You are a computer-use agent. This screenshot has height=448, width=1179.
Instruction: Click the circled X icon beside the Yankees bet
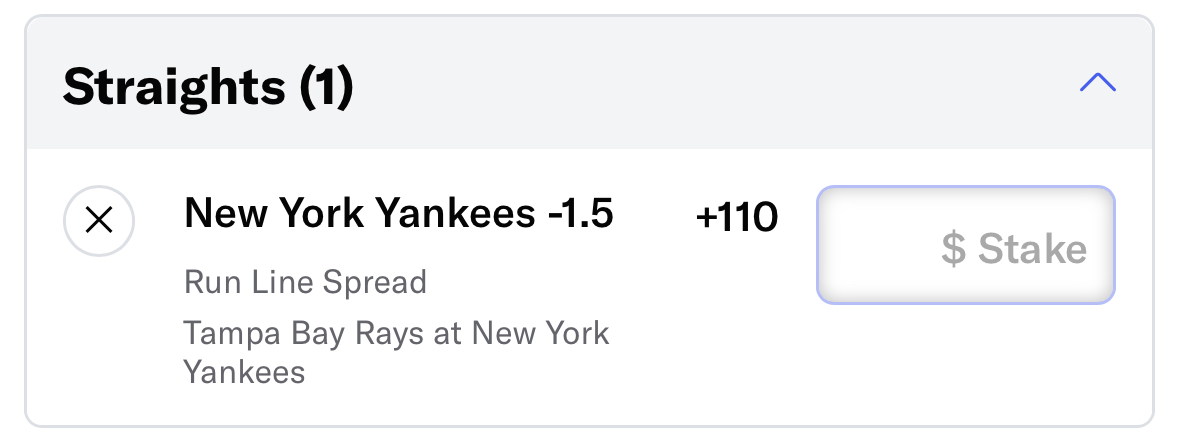coord(99,221)
